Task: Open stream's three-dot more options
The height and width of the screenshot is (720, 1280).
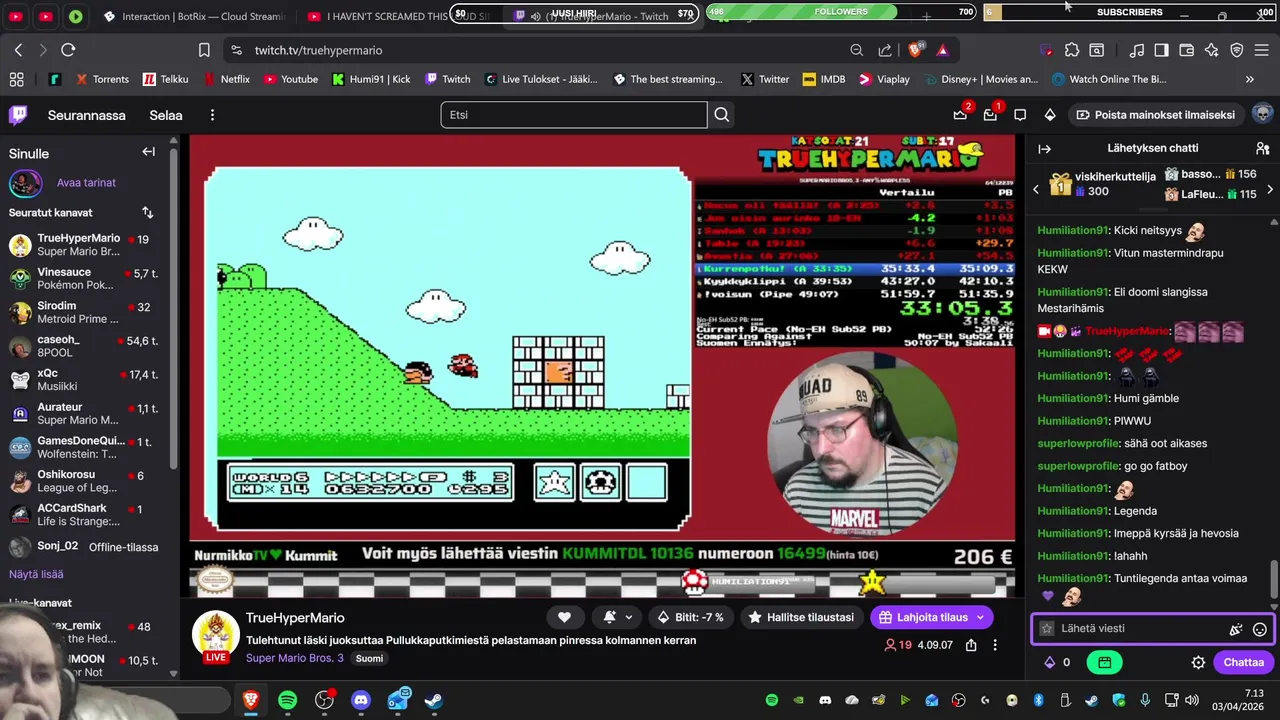Action: (x=995, y=645)
